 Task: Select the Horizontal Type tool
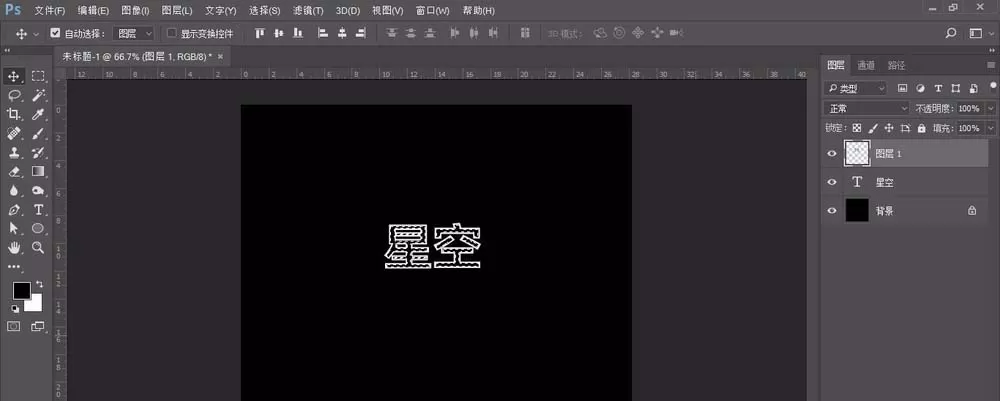tap(38, 210)
